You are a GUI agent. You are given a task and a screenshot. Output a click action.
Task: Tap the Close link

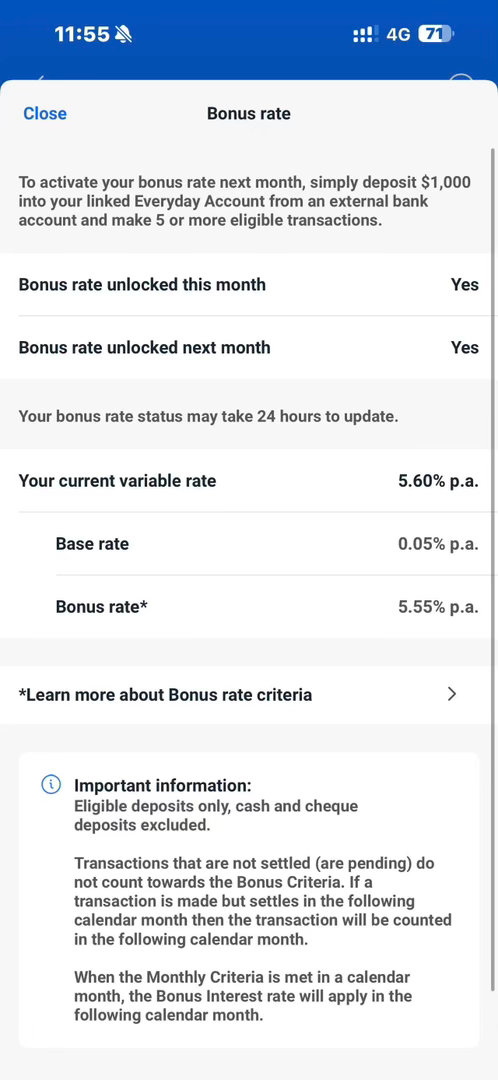(45, 114)
